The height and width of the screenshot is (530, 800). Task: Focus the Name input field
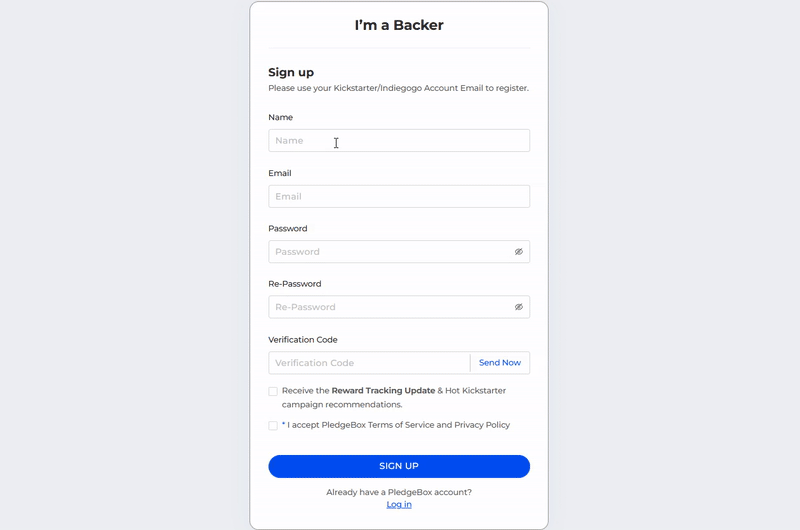click(398, 141)
